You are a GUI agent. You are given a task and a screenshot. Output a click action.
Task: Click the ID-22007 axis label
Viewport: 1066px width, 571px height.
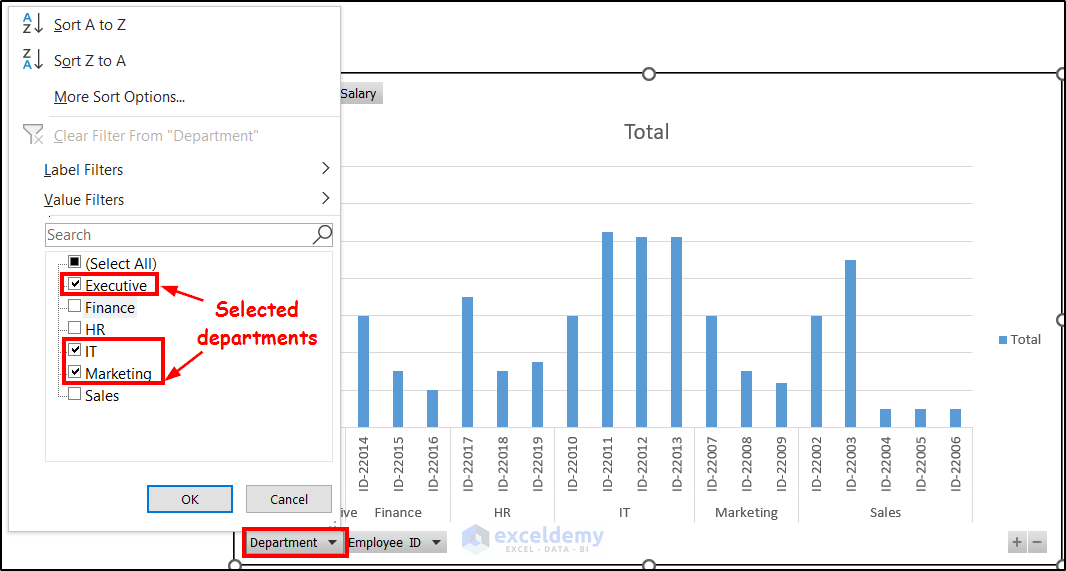click(712, 464)
